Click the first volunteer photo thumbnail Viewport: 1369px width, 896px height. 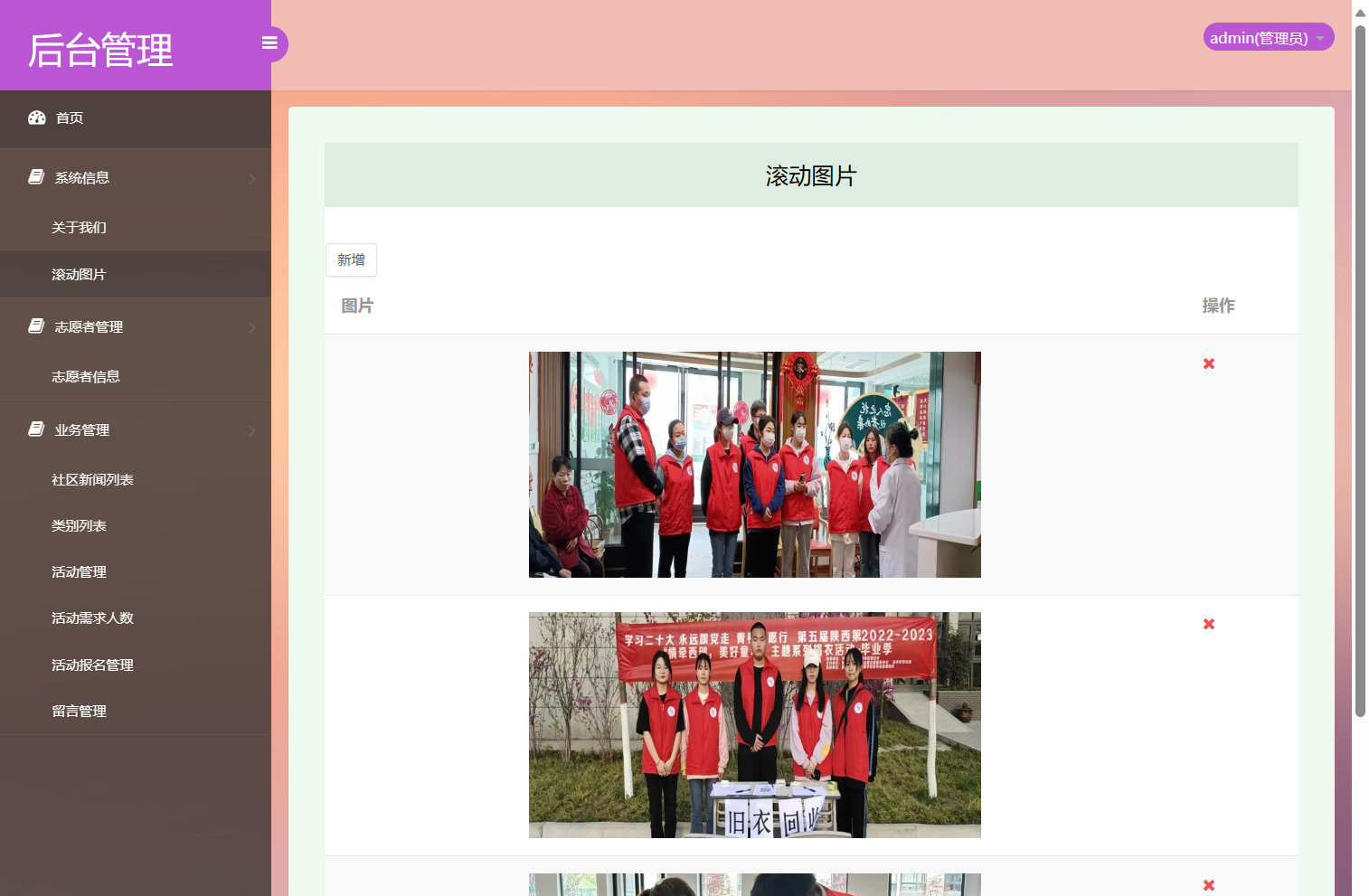[x=754, y=464]
